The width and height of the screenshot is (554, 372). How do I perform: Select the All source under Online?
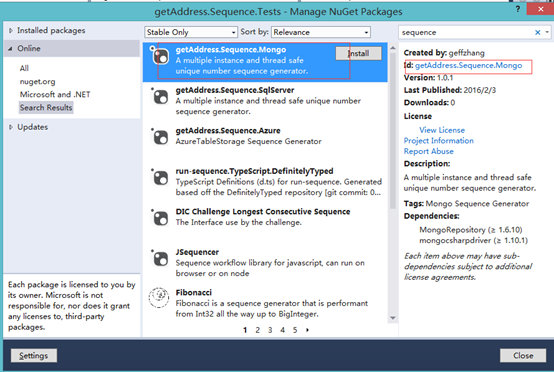tap(24, 68)
